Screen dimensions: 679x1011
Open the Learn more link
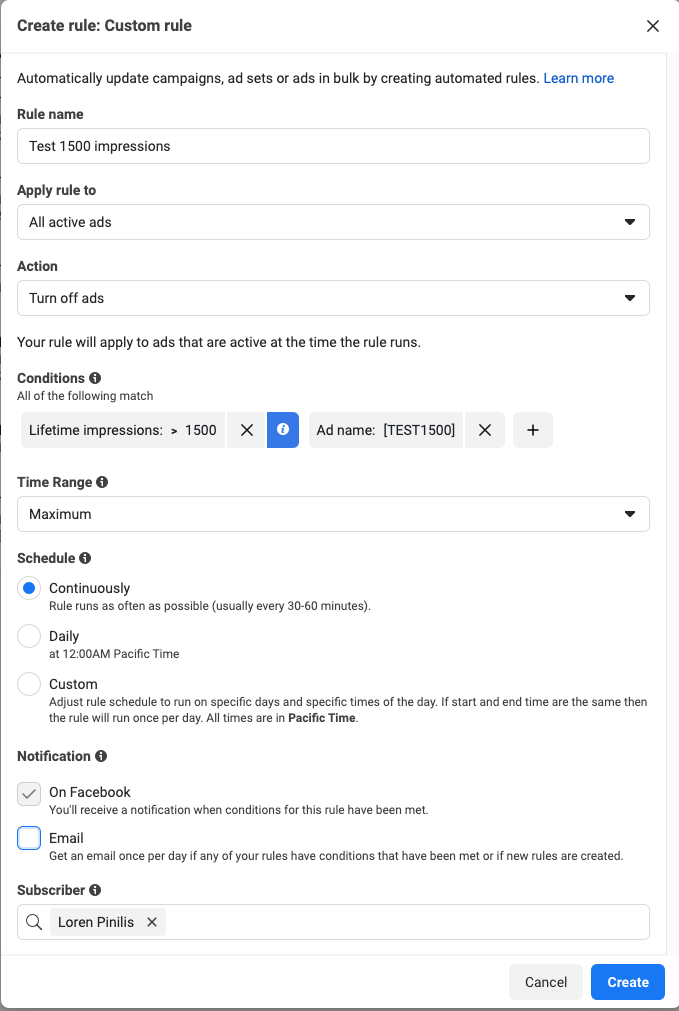(x=578, y=78)
